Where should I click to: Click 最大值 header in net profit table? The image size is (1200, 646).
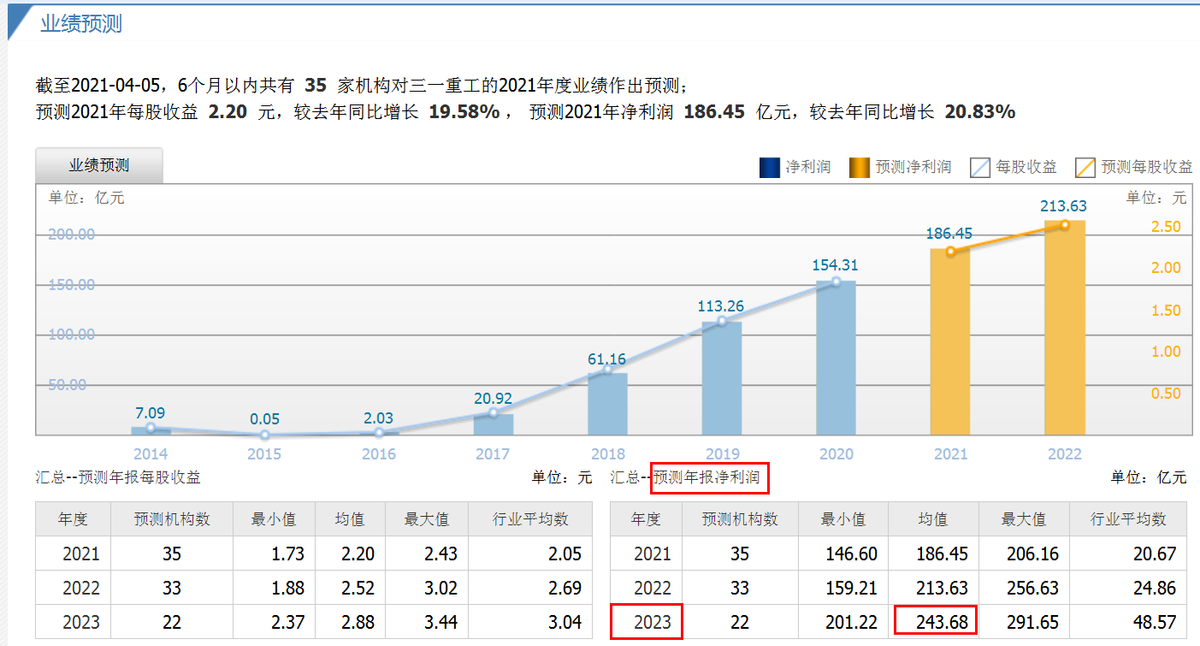coord(1025,520)
